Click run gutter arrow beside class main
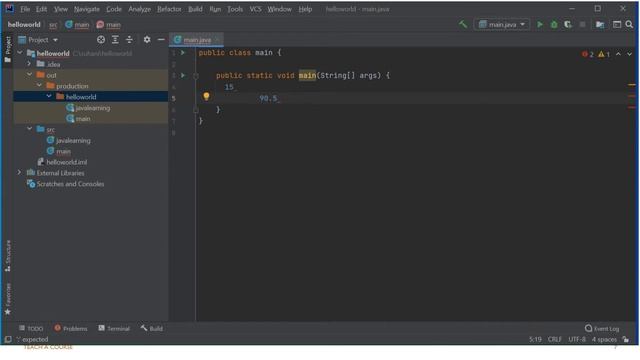The image size is (640, 360). [x=182, y=53]
